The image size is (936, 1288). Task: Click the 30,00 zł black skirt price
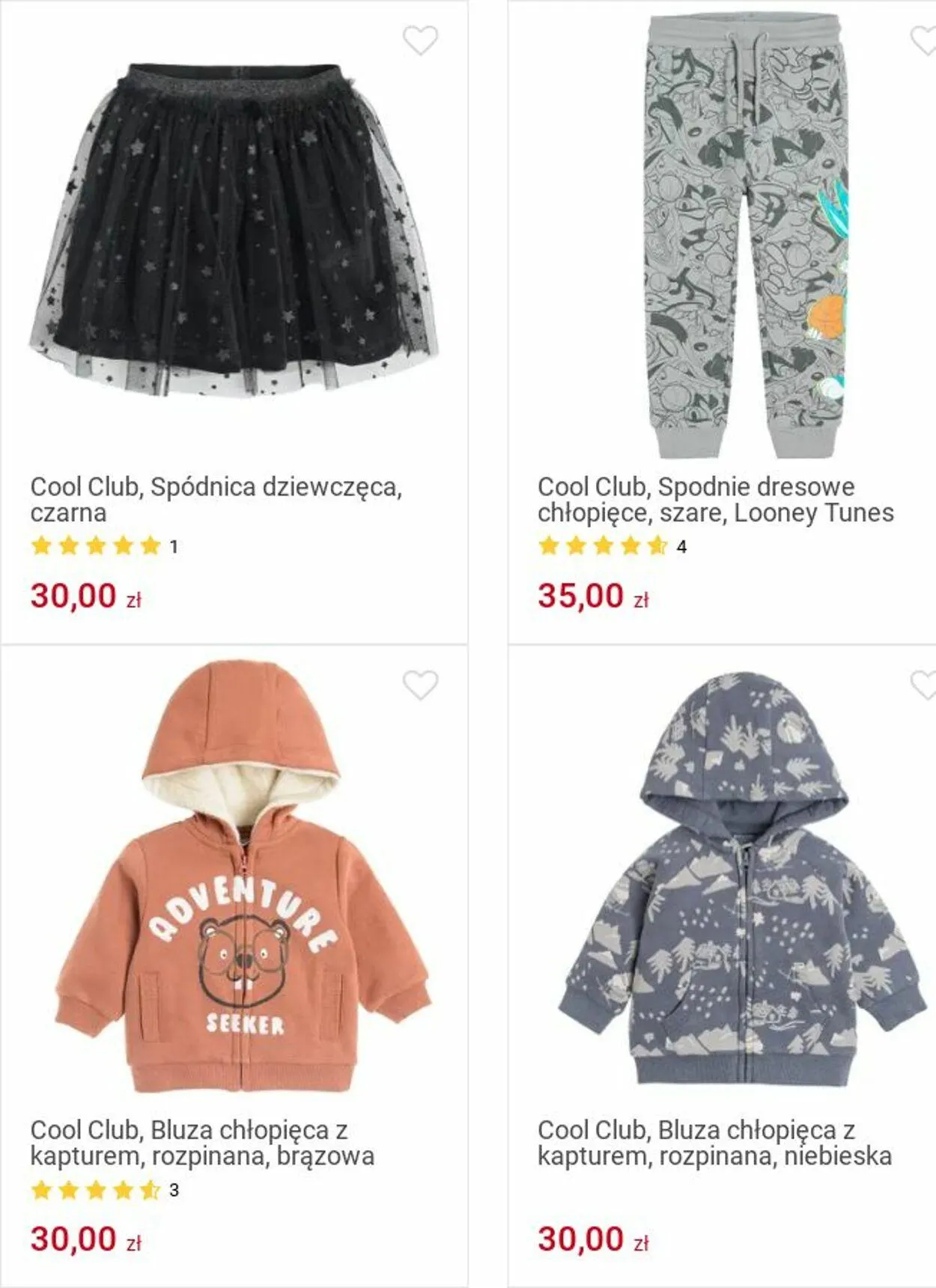click(86, 596)
